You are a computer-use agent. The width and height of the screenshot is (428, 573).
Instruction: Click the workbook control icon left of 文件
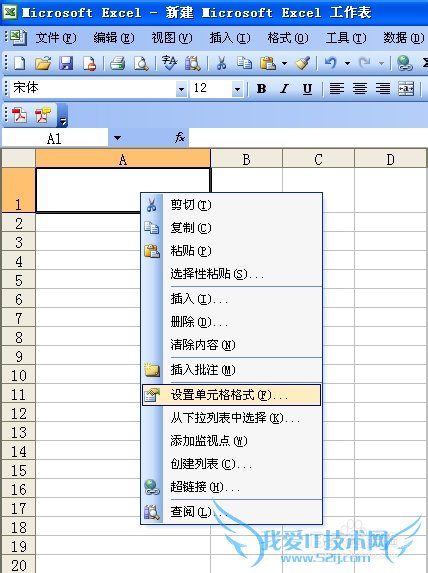click(18, 38)
